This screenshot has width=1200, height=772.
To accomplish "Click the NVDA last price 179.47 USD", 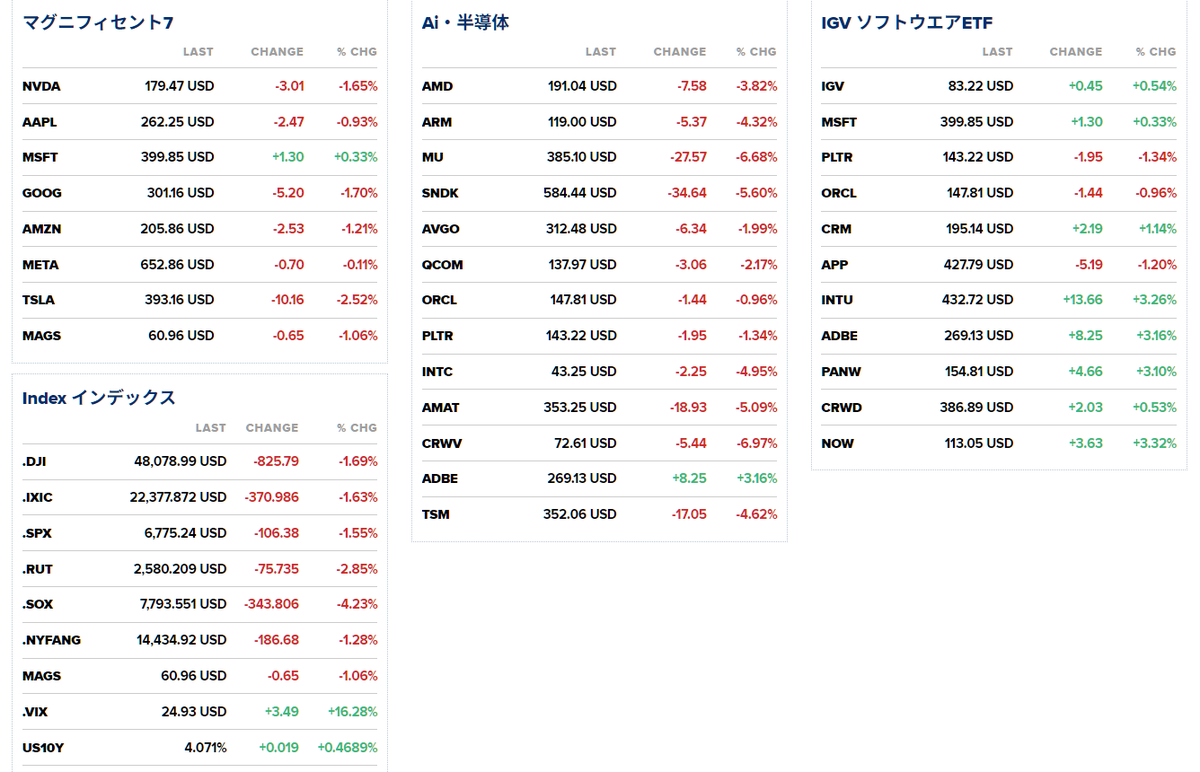I will (x=179, y=87).
